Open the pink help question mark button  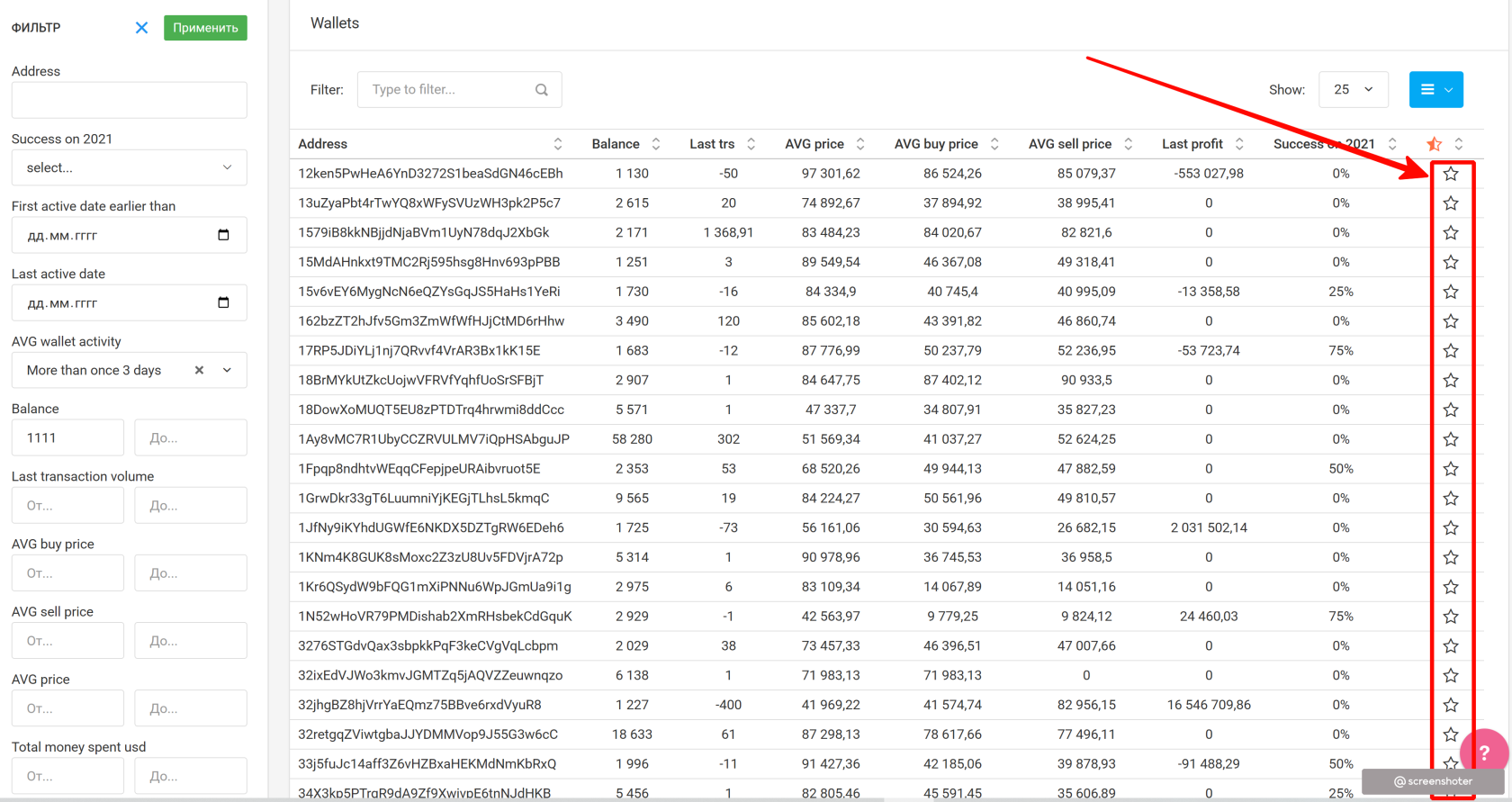tap(1483, 752)
